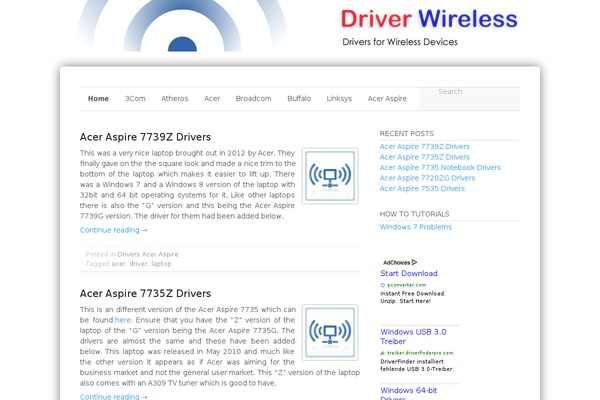This screenshot has height=400, width=600.
Task: Open the Buffalo menu item
Action: pos(299,98)
